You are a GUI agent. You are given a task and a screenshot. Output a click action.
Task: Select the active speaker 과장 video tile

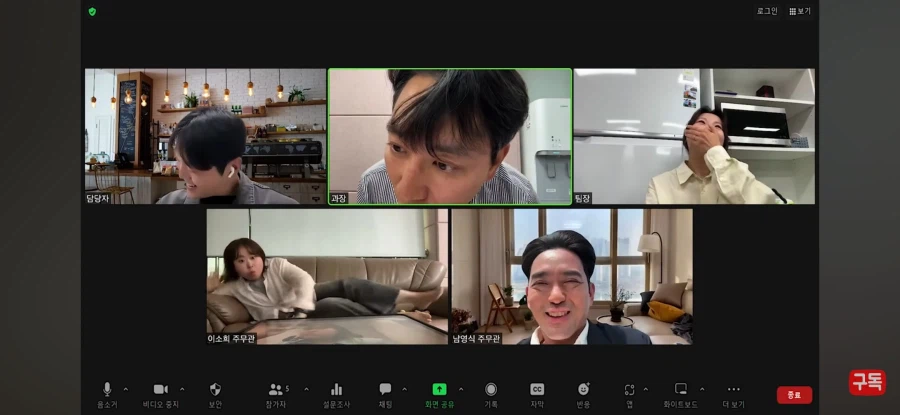[450, 137]
